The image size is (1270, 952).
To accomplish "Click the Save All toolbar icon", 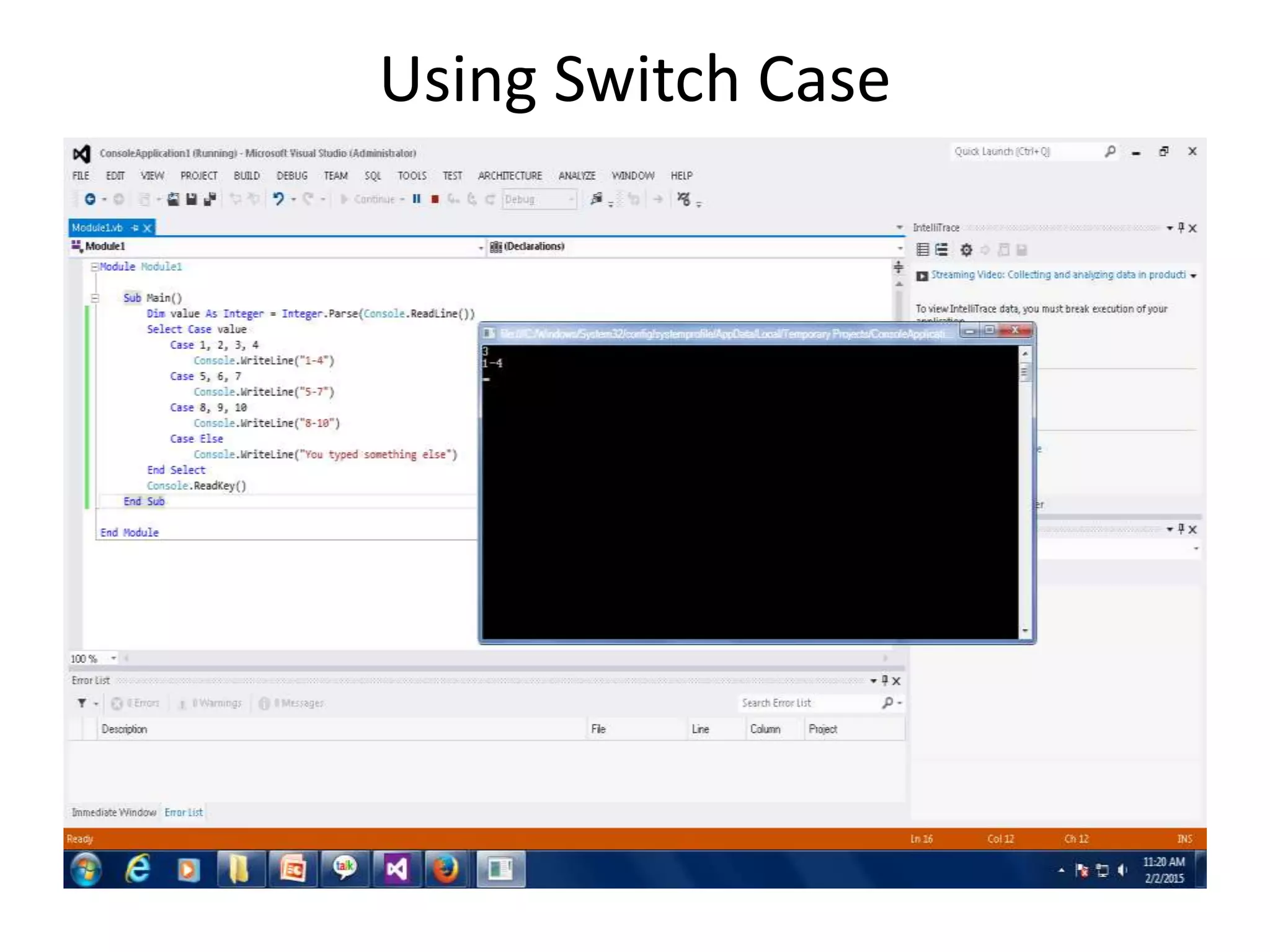I will [210, 199].
